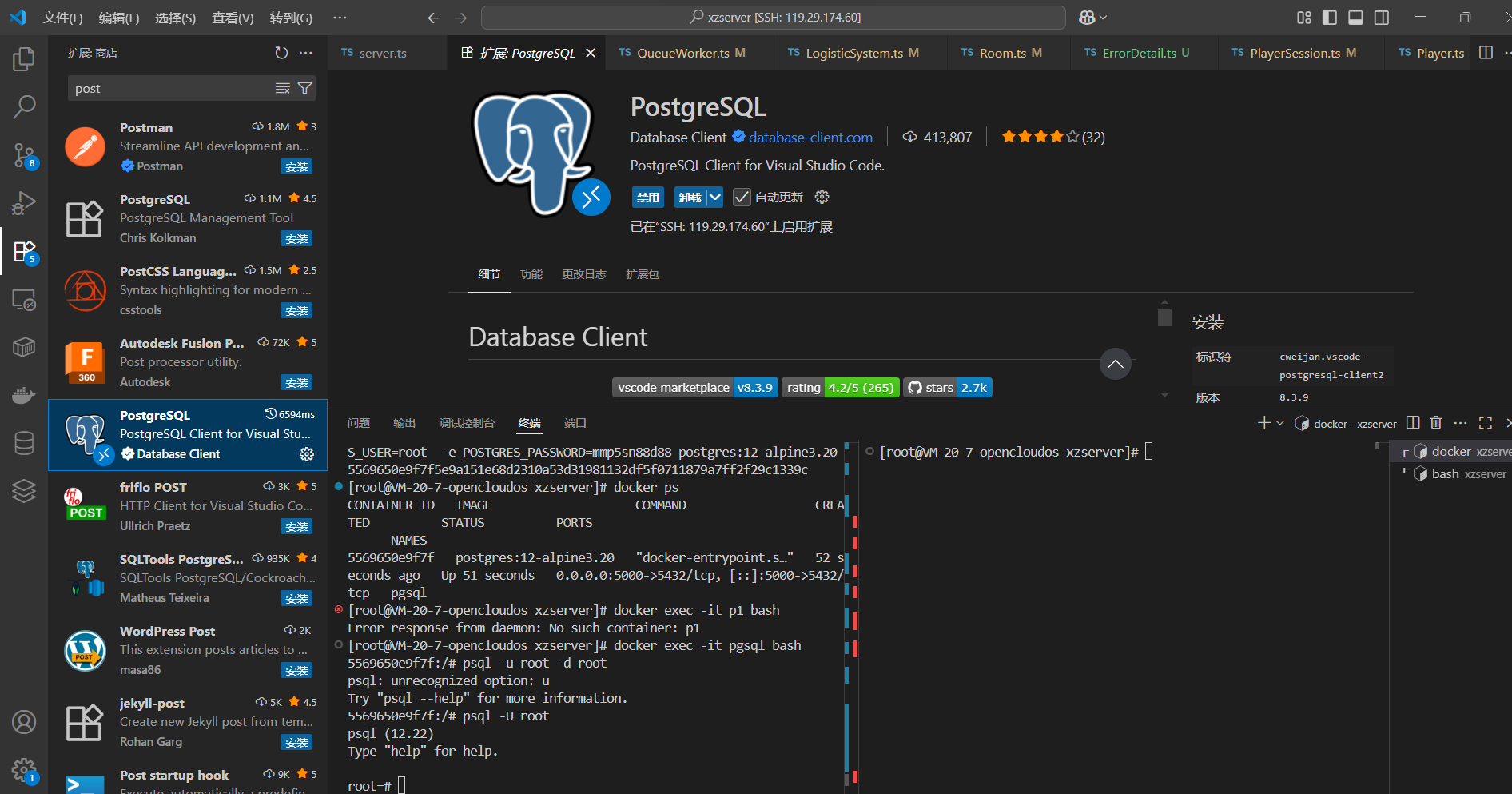This screenshot has width=1512, height=794.
Task: Select the 功能 tab on extension page
Action: [x=531, y=274]
